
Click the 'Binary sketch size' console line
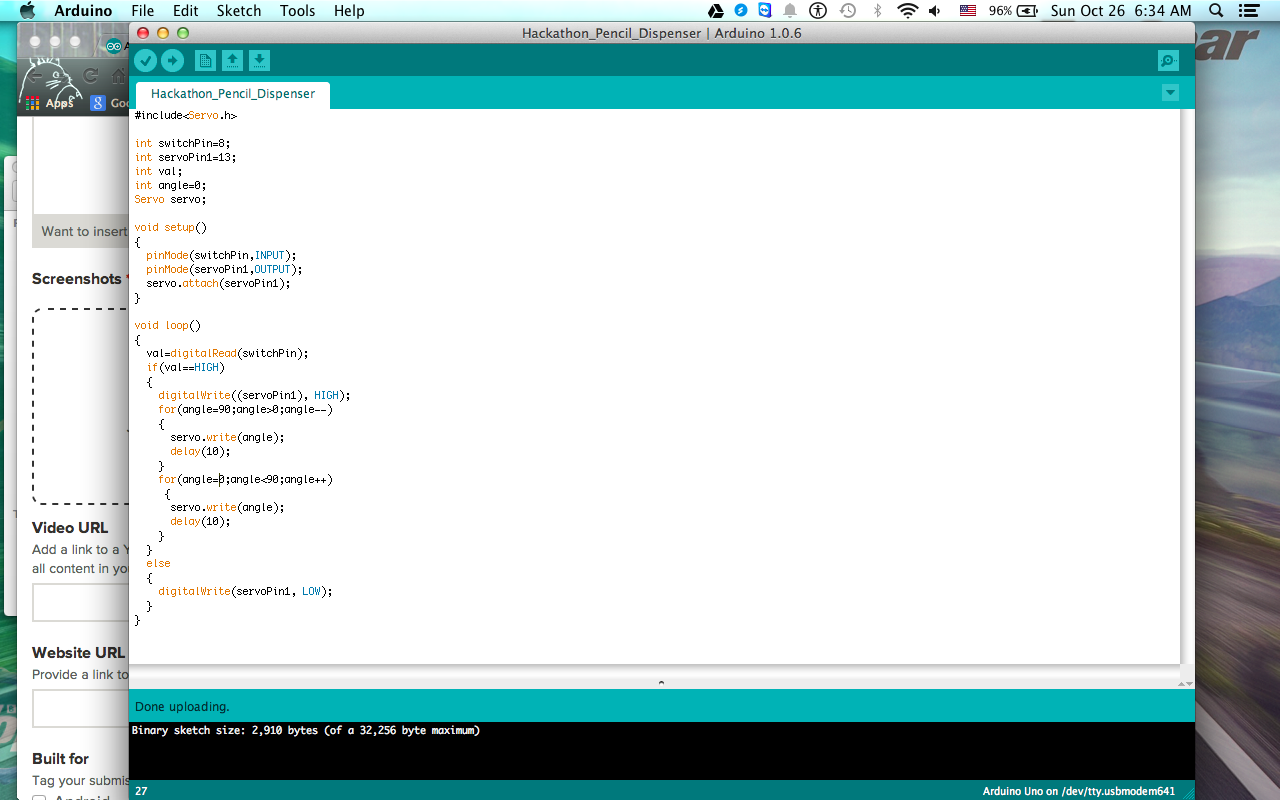point(306,731)
